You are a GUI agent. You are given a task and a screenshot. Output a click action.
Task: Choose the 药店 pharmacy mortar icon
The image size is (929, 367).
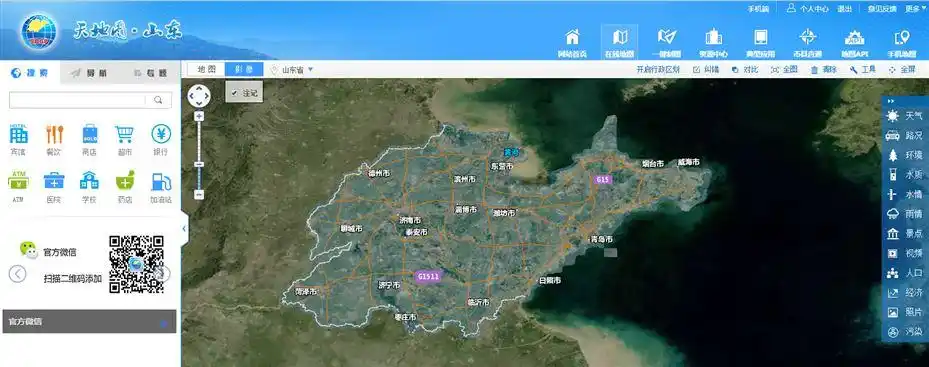[x=125, y=180]
